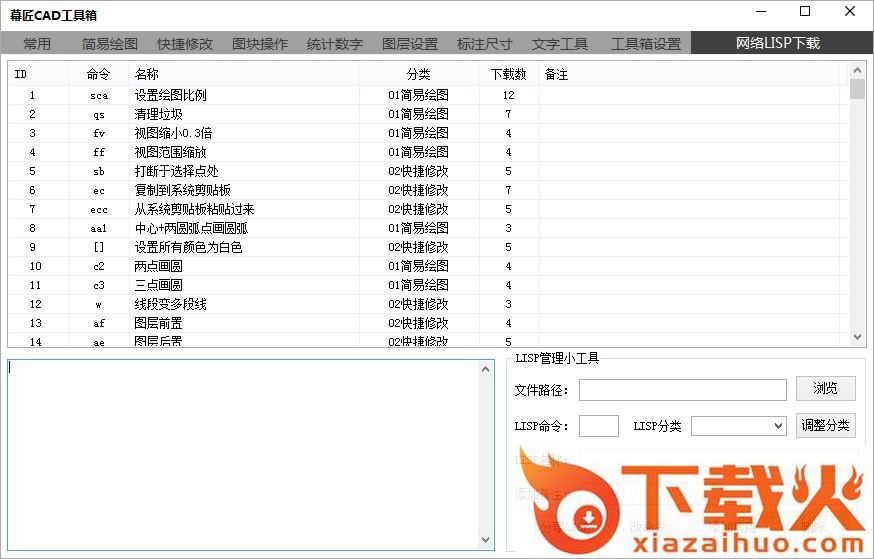Select the 清理垃圾 list entry

click(158, 115)
